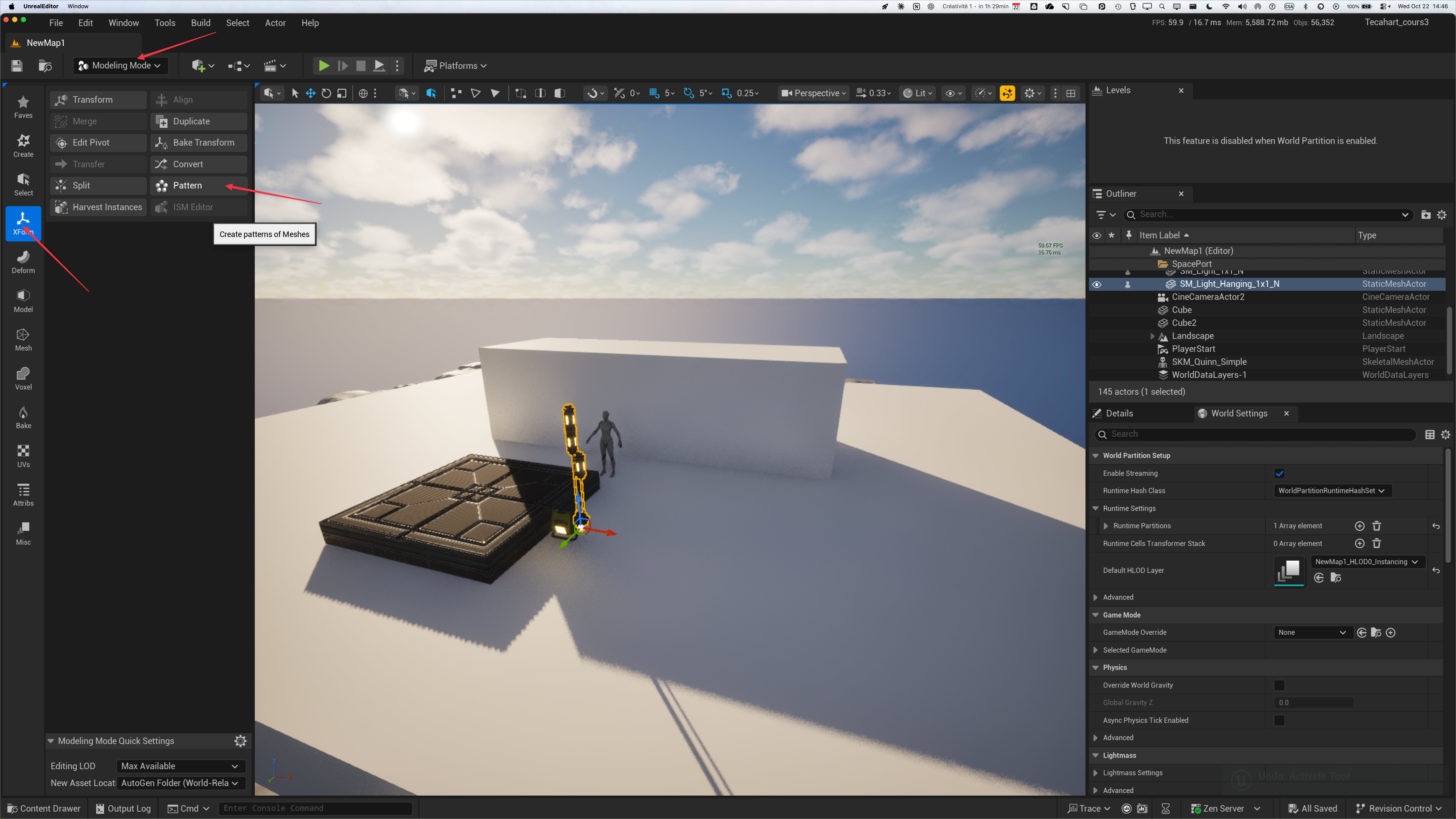Create a new folder in the Outliner

pos(1426,215)
